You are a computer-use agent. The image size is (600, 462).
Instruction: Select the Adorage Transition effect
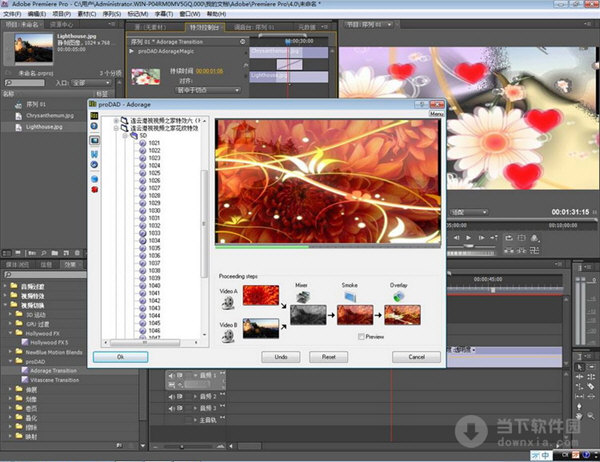point(53,371)
